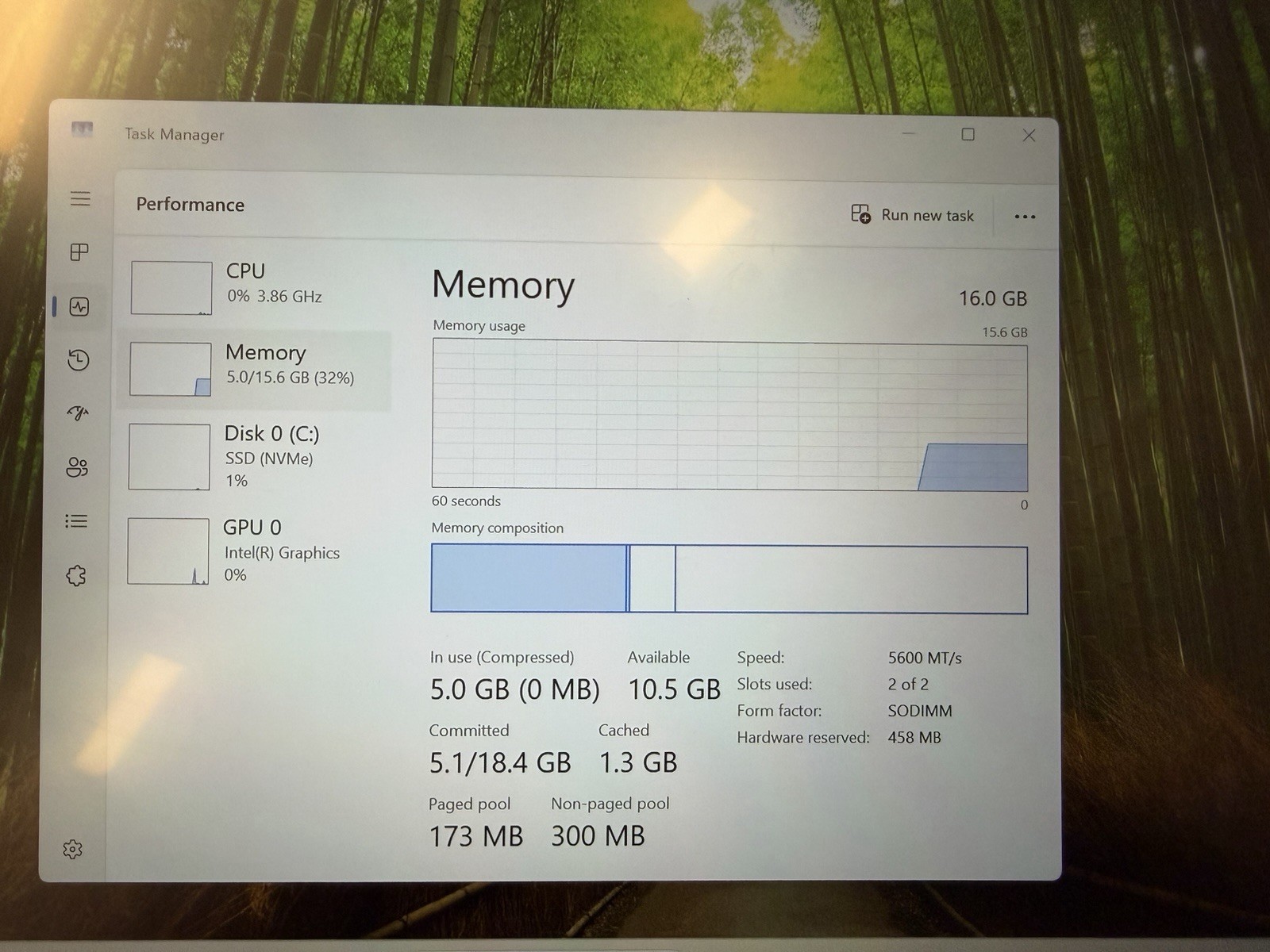Open the App history page icon
The image size is (1270, 952).
tap(78, 360)
